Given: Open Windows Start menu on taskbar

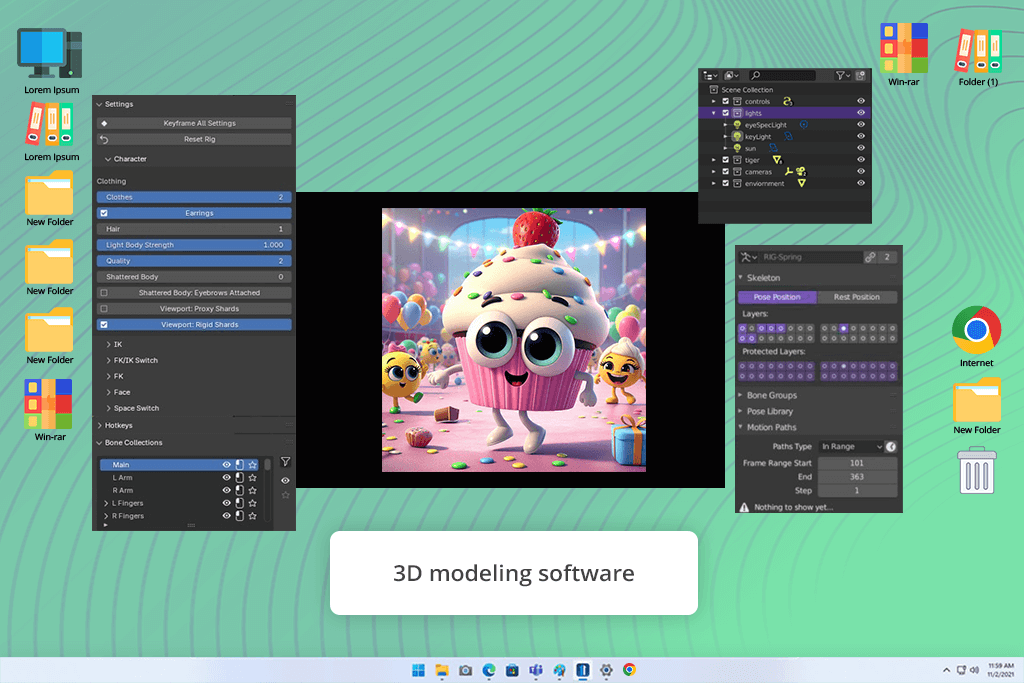Looking at the screenshot, I should (419, 670).
